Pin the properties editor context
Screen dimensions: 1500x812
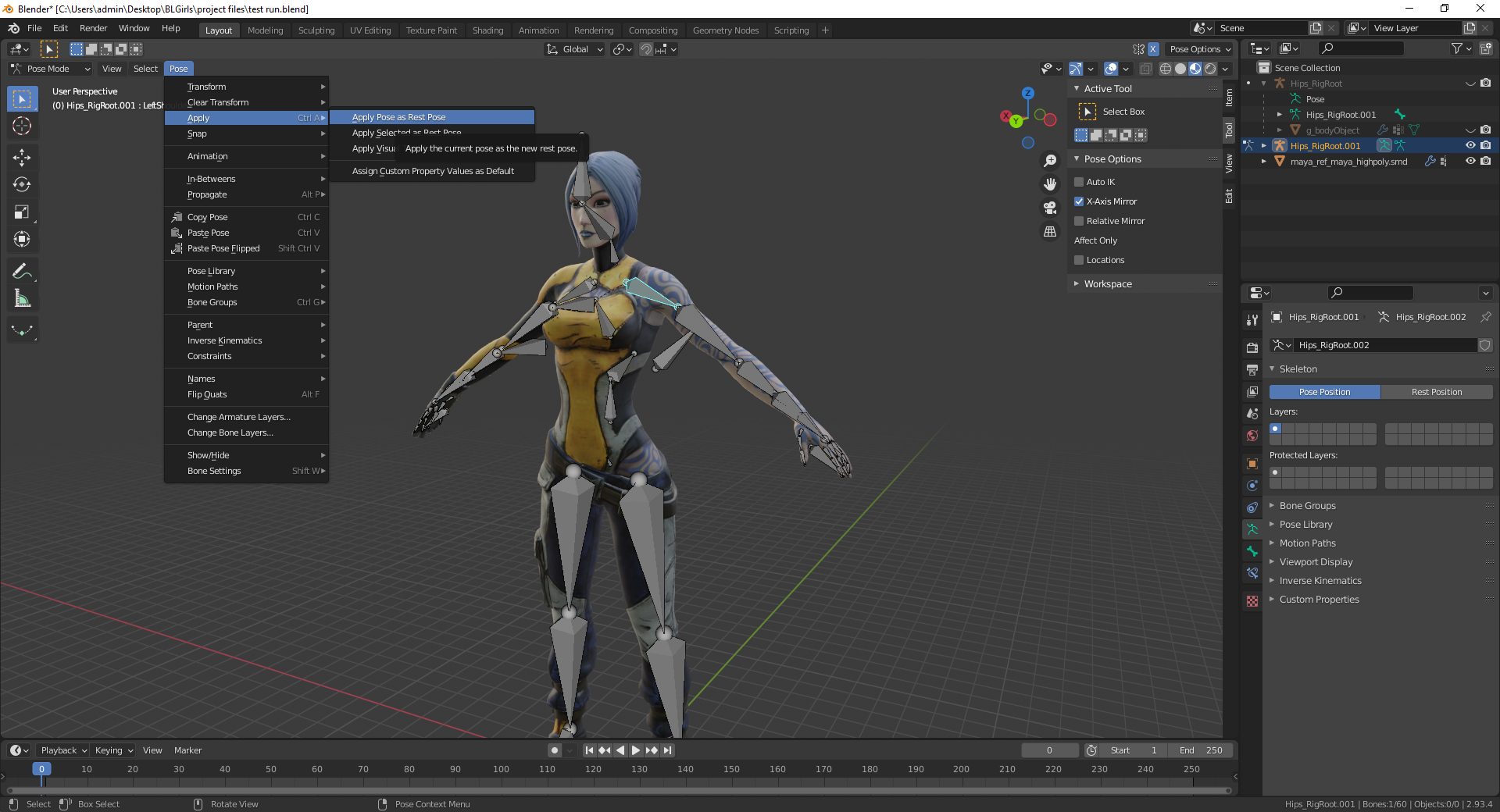[1485, 317]
